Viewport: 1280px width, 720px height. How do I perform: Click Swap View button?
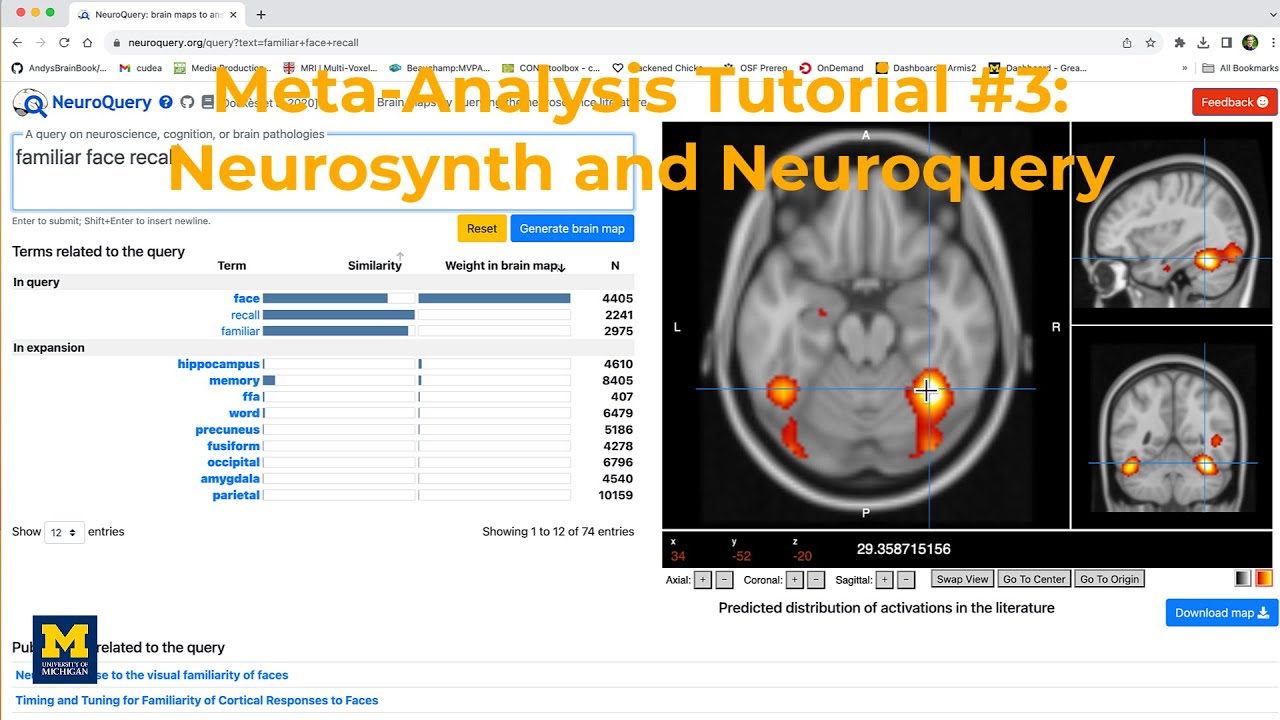click(x=963, y=579)
